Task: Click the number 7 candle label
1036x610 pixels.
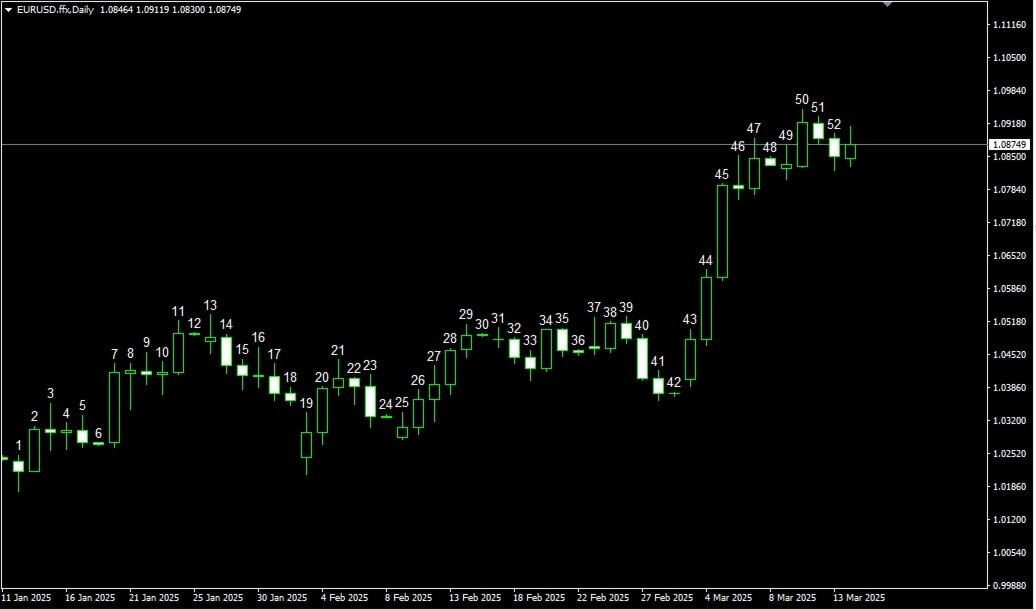Action: (x=114, y=356)
